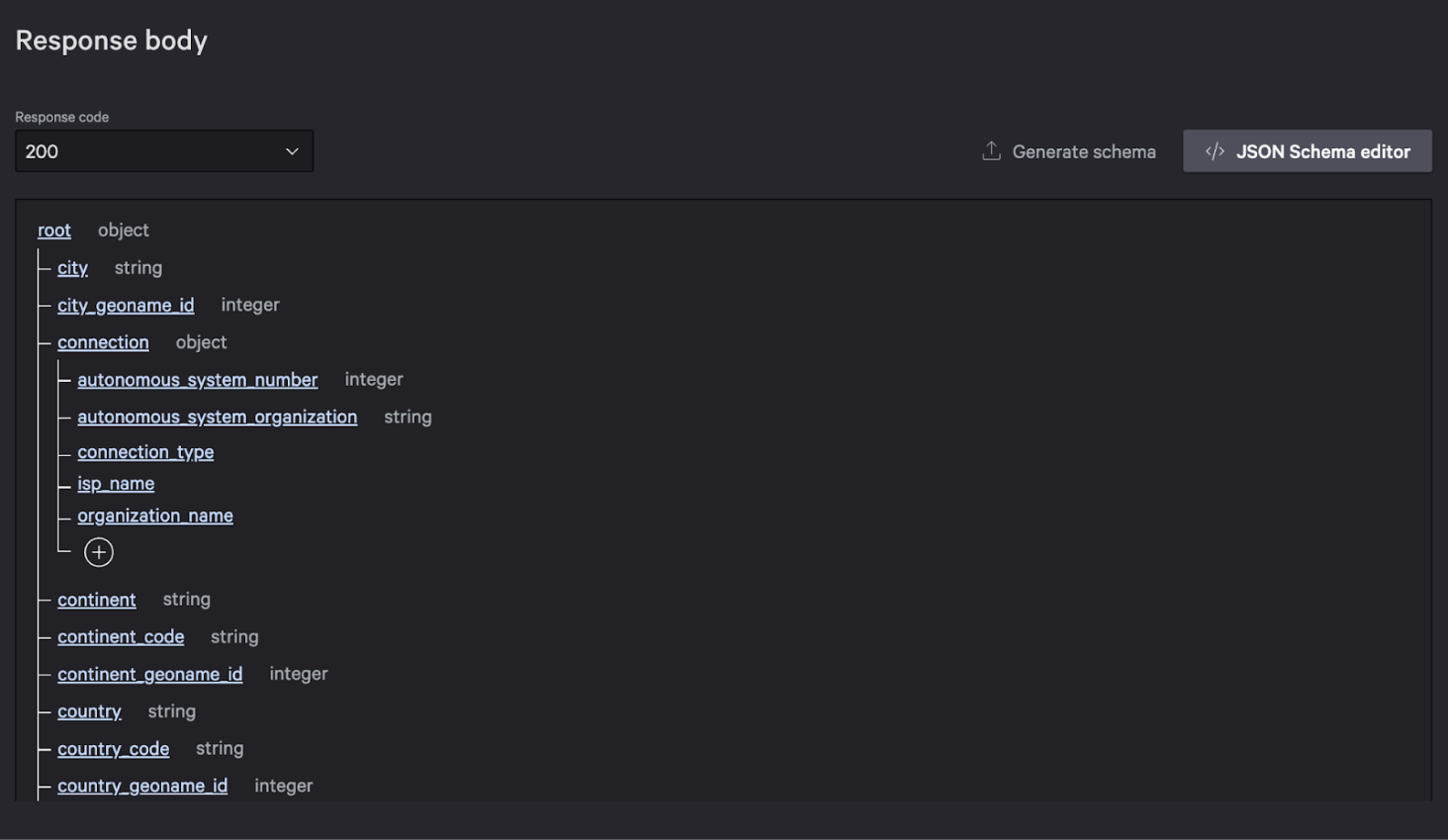Click the upload icon beside Generate schema
Screen dimensions: 1448x840
[x=990, y=151]
